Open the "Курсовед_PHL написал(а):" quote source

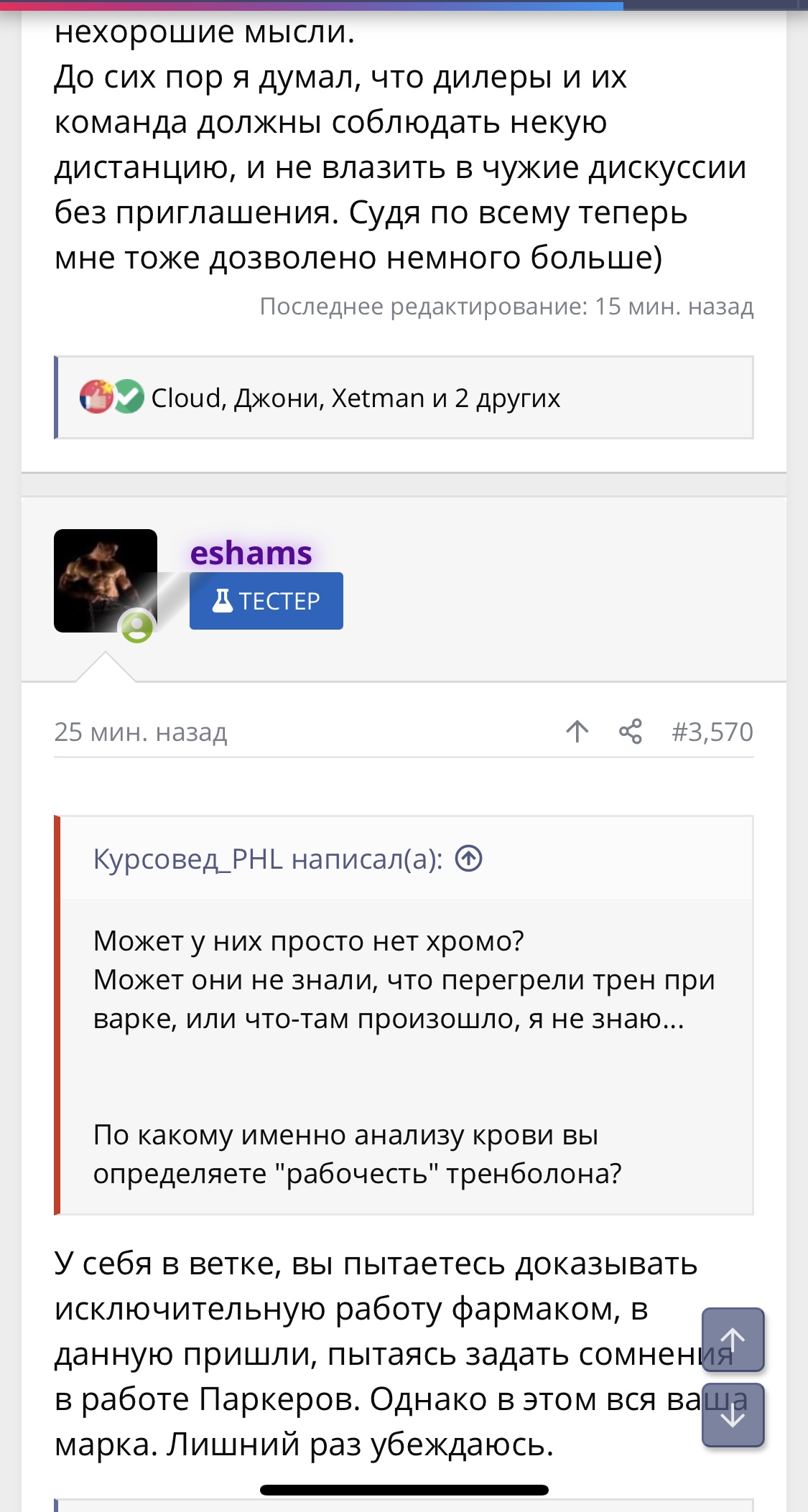click(267, 859)
